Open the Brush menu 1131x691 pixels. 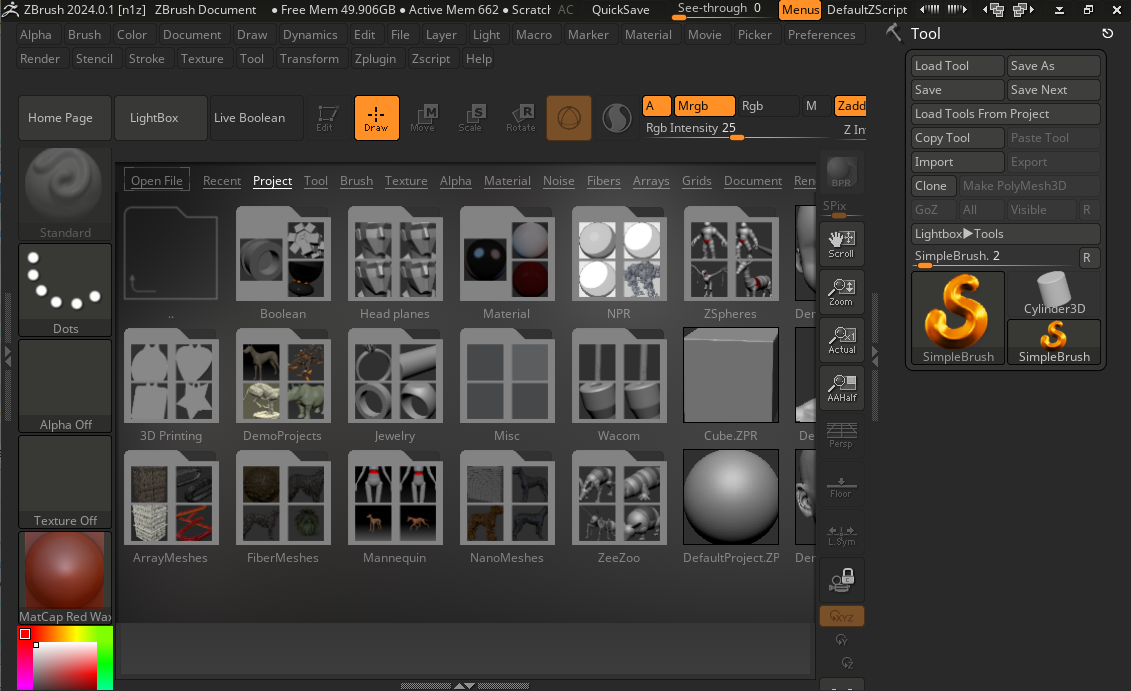[x=84, y=35]
